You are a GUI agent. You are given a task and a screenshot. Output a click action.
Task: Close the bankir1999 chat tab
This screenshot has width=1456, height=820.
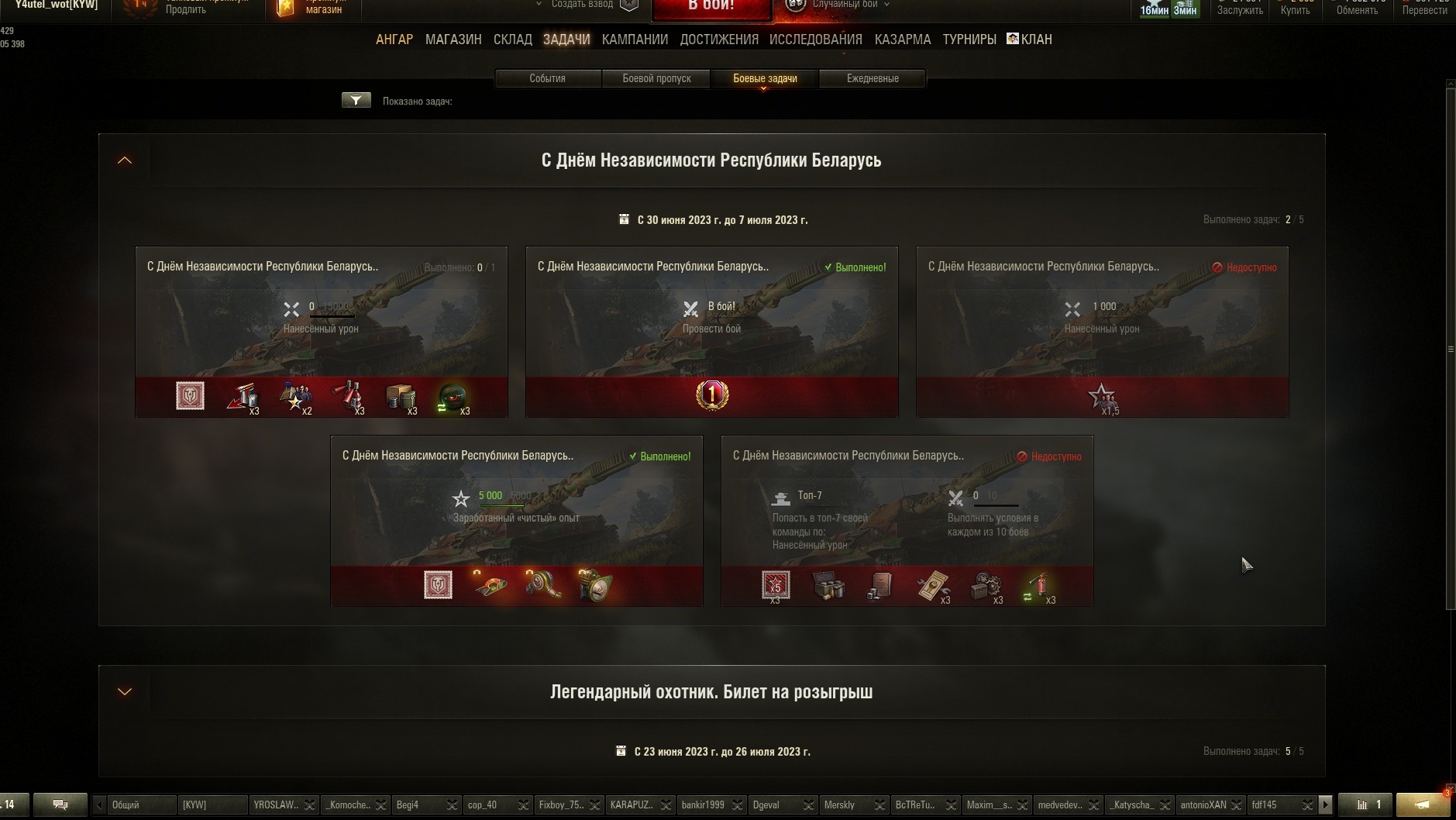pyautogui.click(x=737, y=804)
